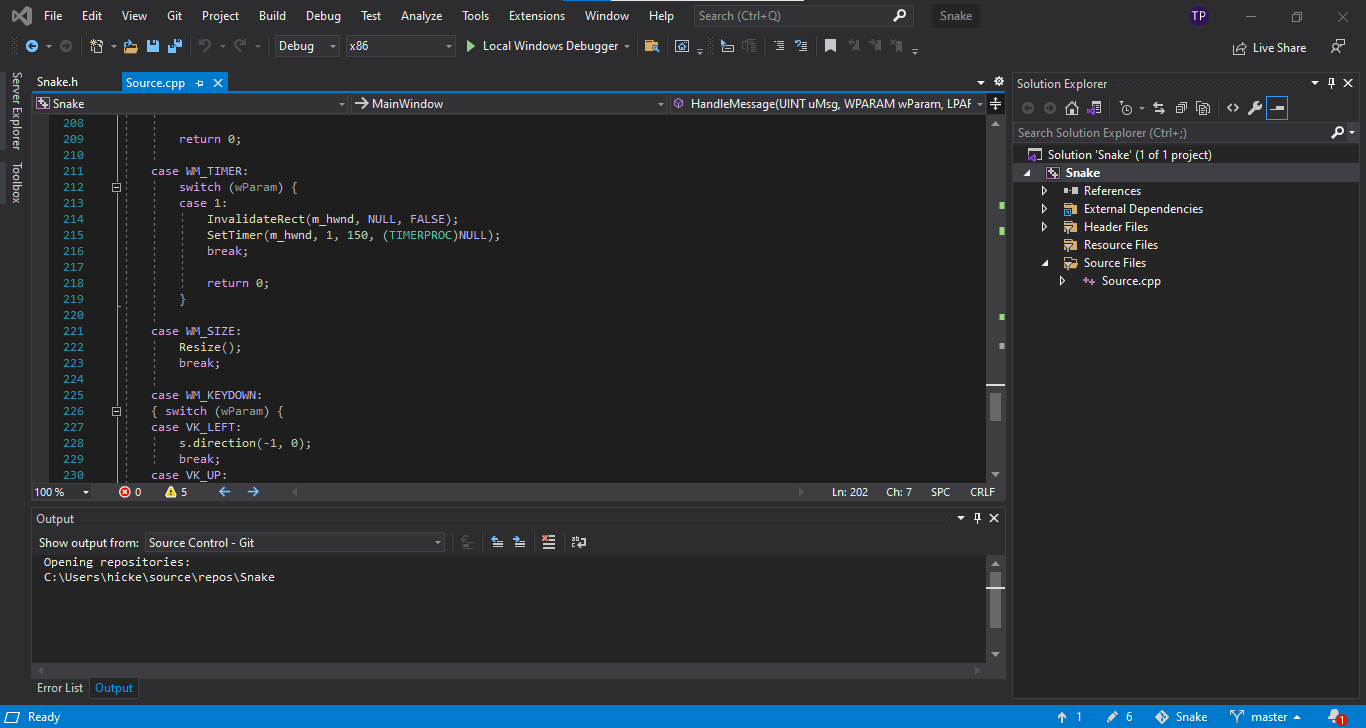Expand the References node in tree
Image resolution: width=1366 pixels, height=728 pixels.
[1045, 191]
